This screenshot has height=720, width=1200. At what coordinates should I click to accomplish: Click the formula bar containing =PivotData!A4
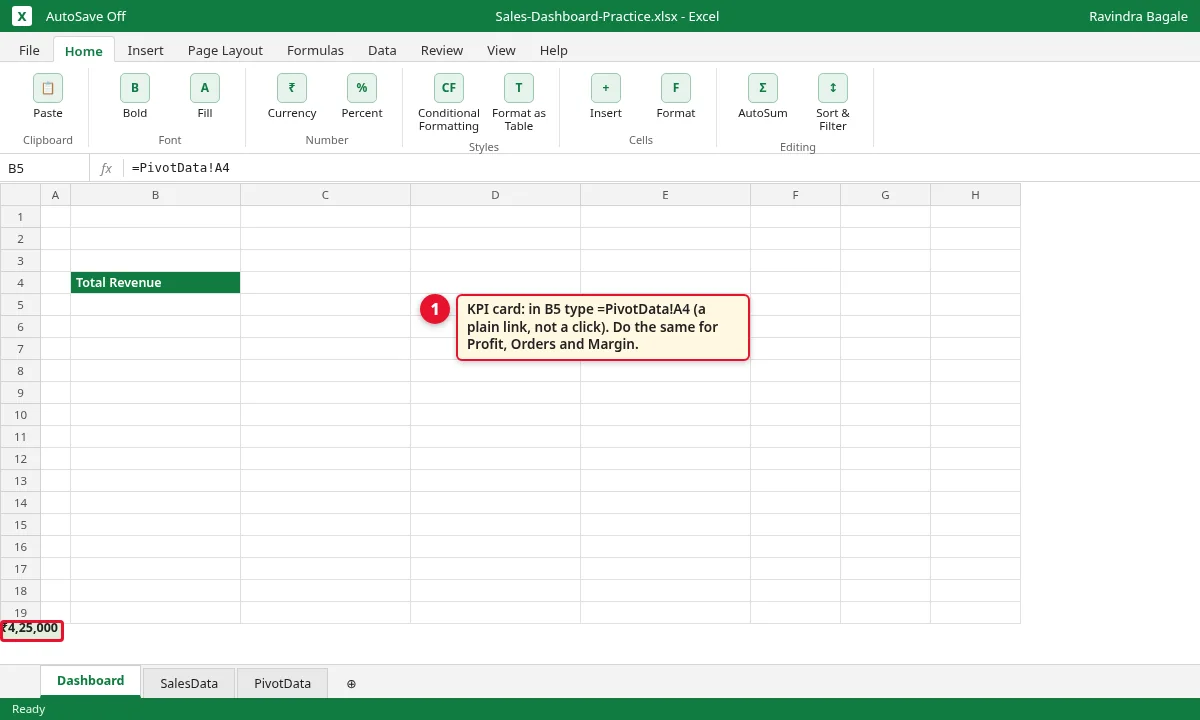pos(660,168)
